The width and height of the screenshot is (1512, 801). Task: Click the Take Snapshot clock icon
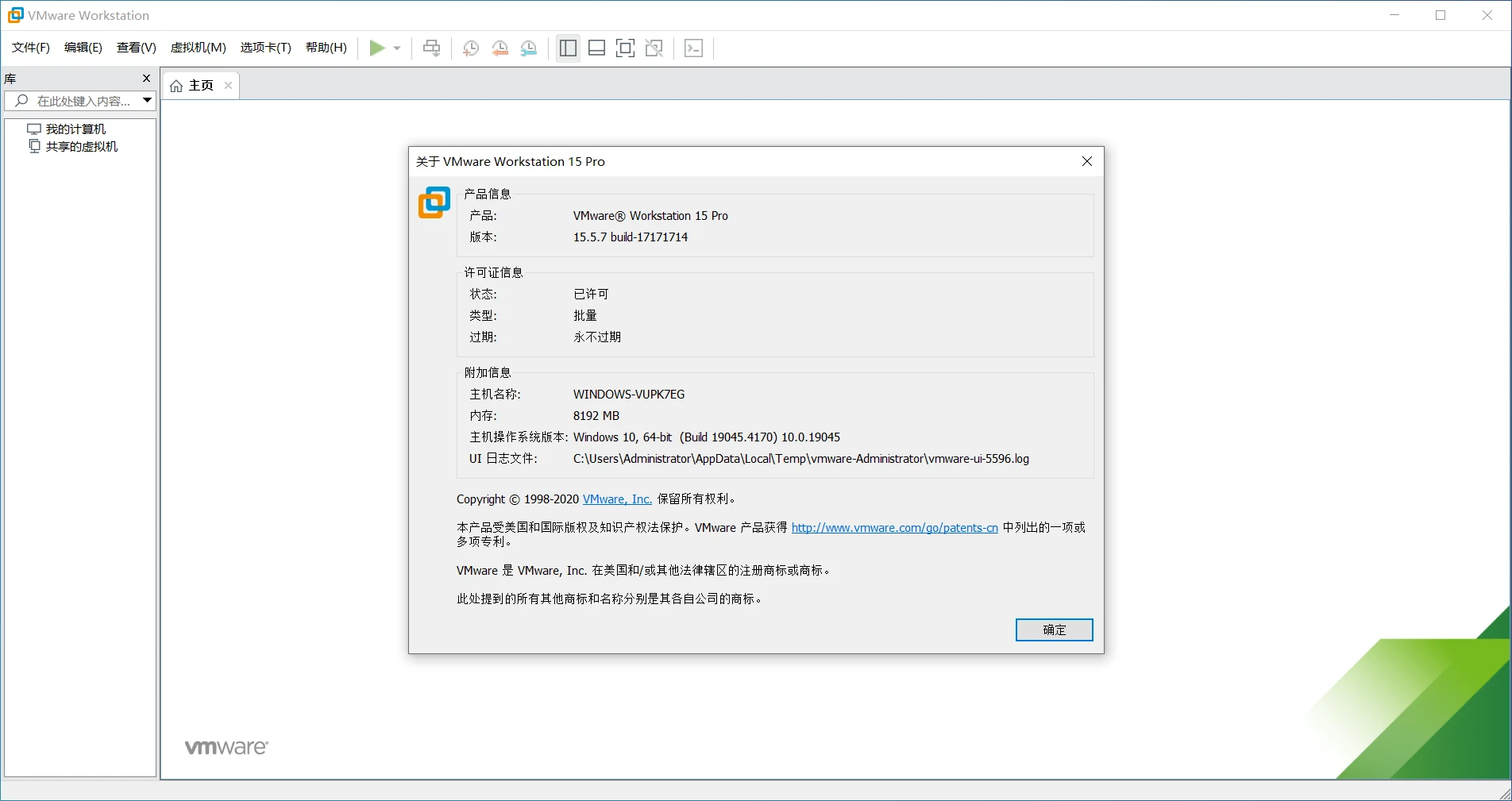coord(470,48)
